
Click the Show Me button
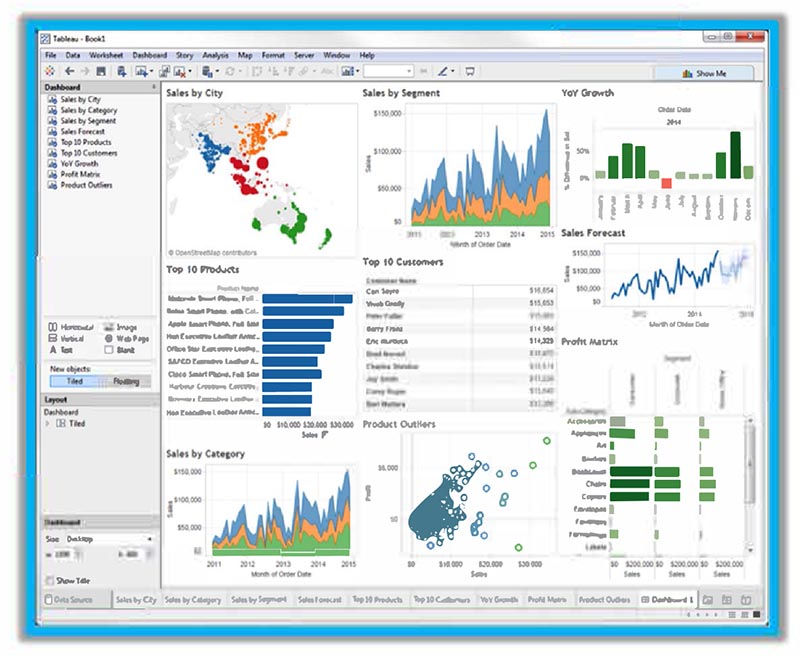(x=703, y=73)
